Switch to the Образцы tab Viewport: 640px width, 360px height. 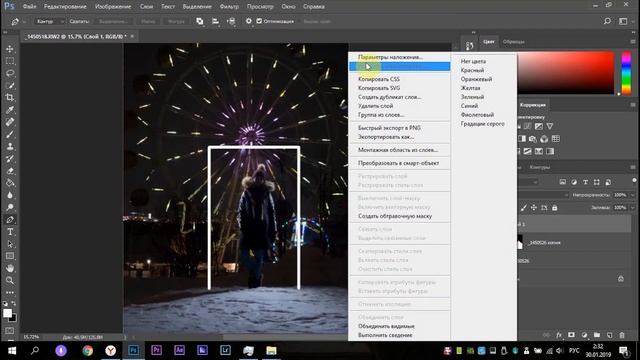[513, 42]
